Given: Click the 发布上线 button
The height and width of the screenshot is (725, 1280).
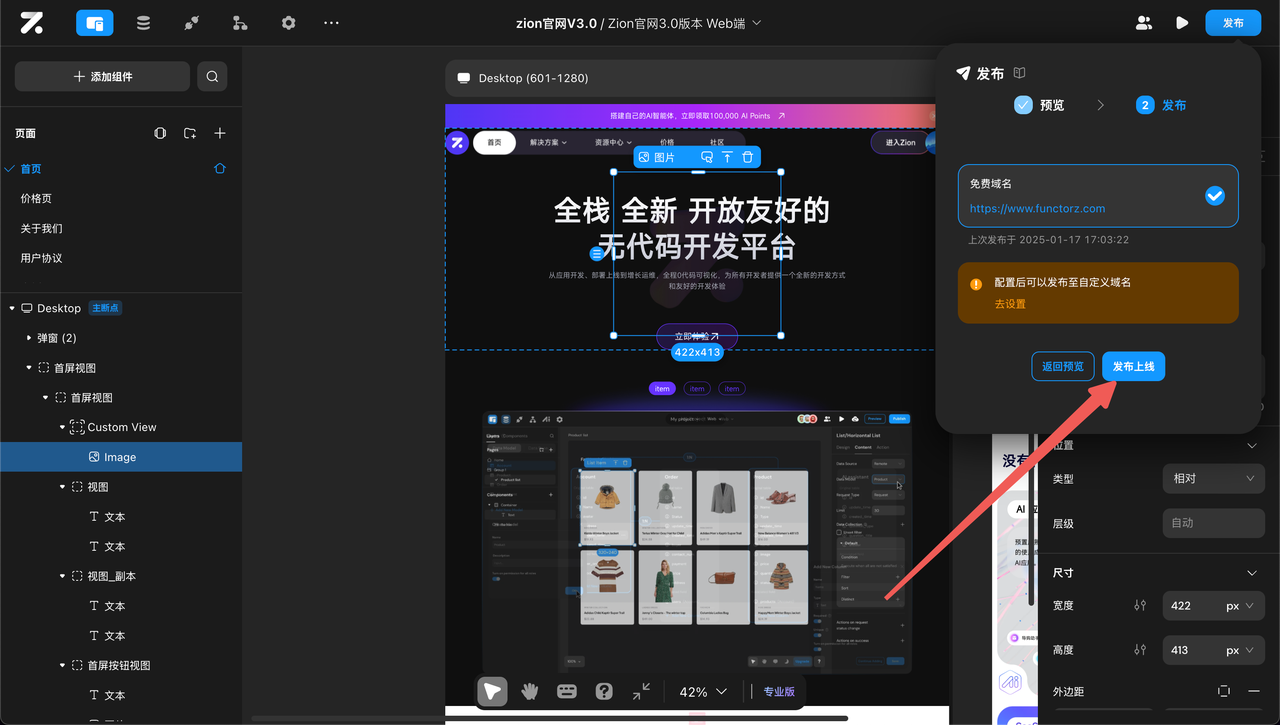Looking at the screenshot, I should (1133, 367).
